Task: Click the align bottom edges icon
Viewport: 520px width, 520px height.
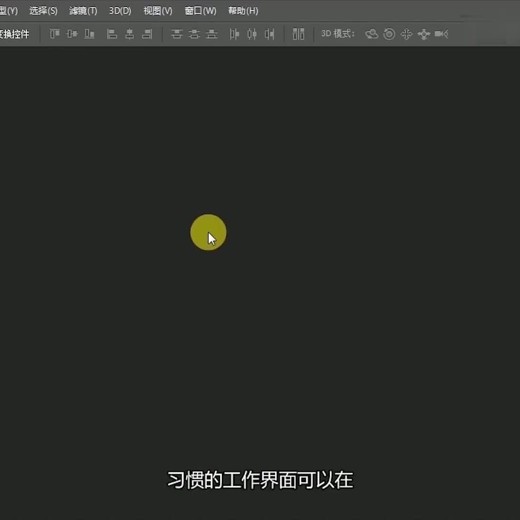Action: click(89, 34)
